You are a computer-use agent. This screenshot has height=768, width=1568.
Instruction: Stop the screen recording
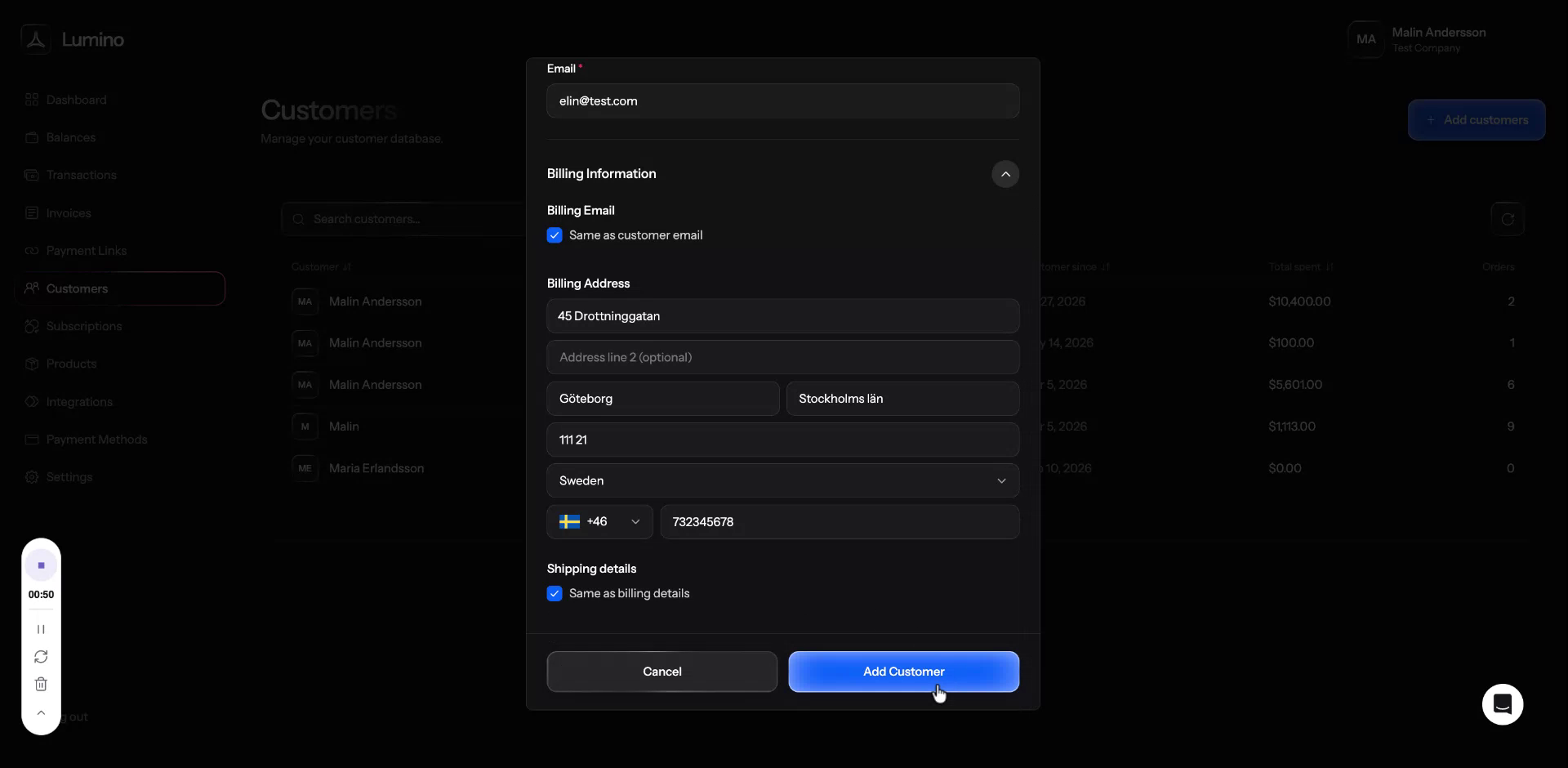[41, 565]
